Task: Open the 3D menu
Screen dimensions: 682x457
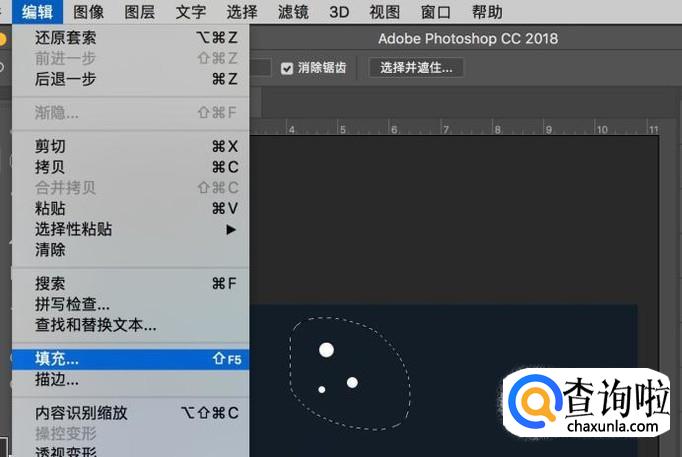Action: click(339, 12)
